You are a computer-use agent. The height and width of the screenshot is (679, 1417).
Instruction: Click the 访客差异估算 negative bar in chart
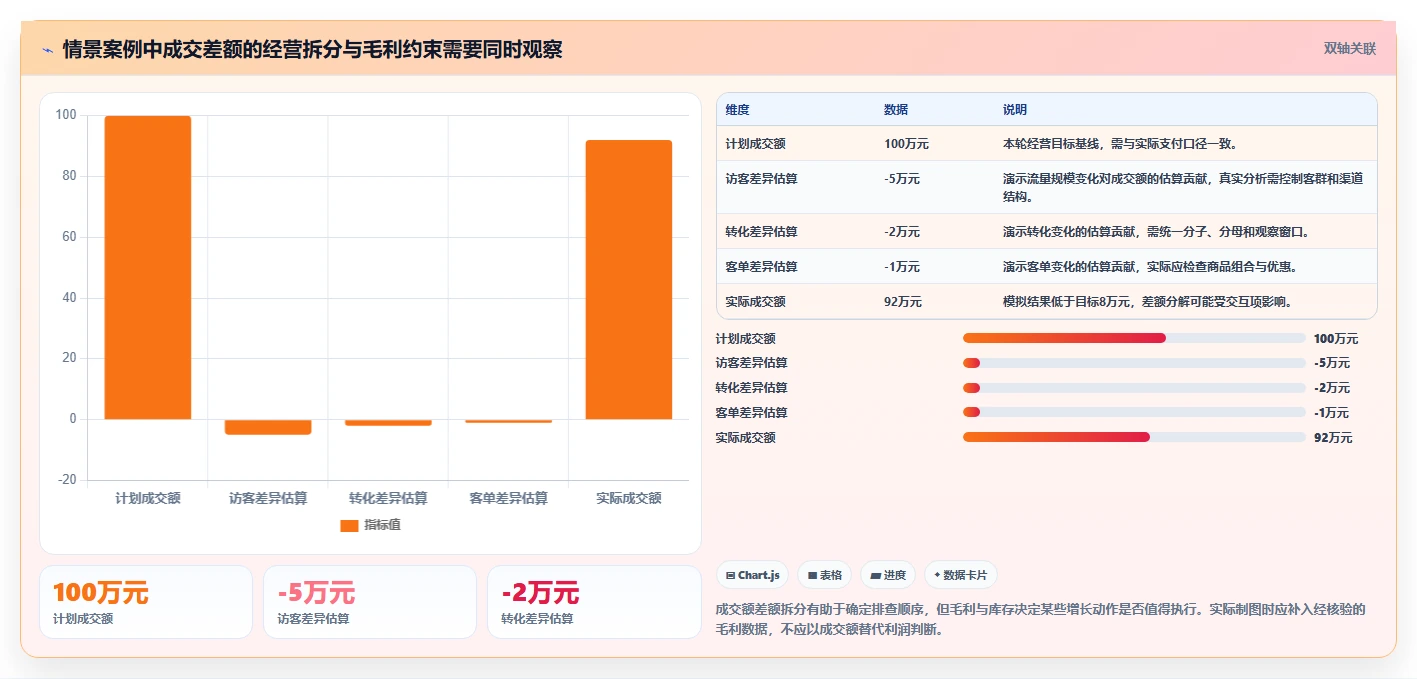click(x=268, y=427)
